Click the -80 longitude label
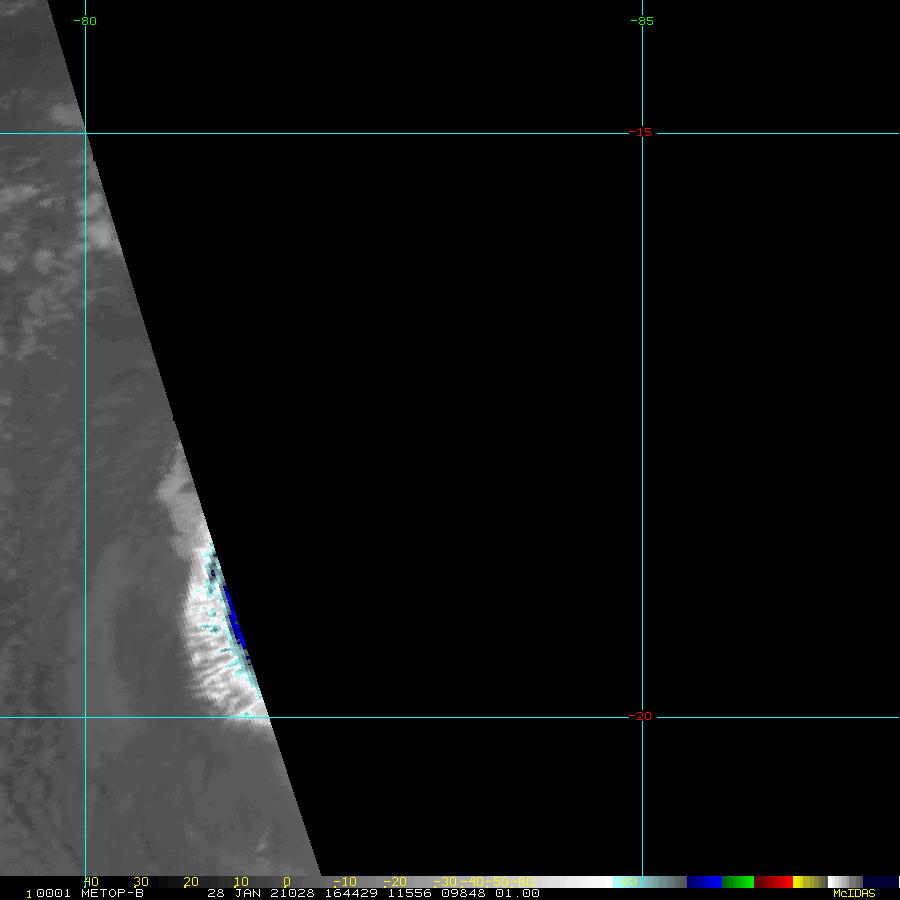 pos(86,21)
